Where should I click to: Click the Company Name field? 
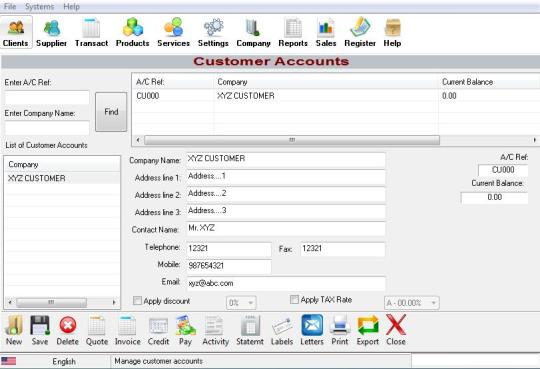pyautogui.click(x=285, y=160)
